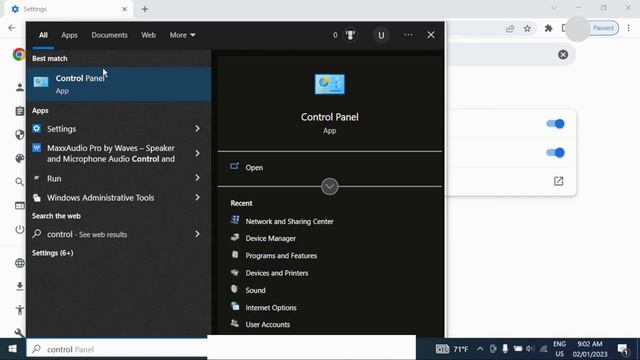Screen dimensions: 640x360
Task: Expand the Settings app result arrow
Action: click(197, 129)
